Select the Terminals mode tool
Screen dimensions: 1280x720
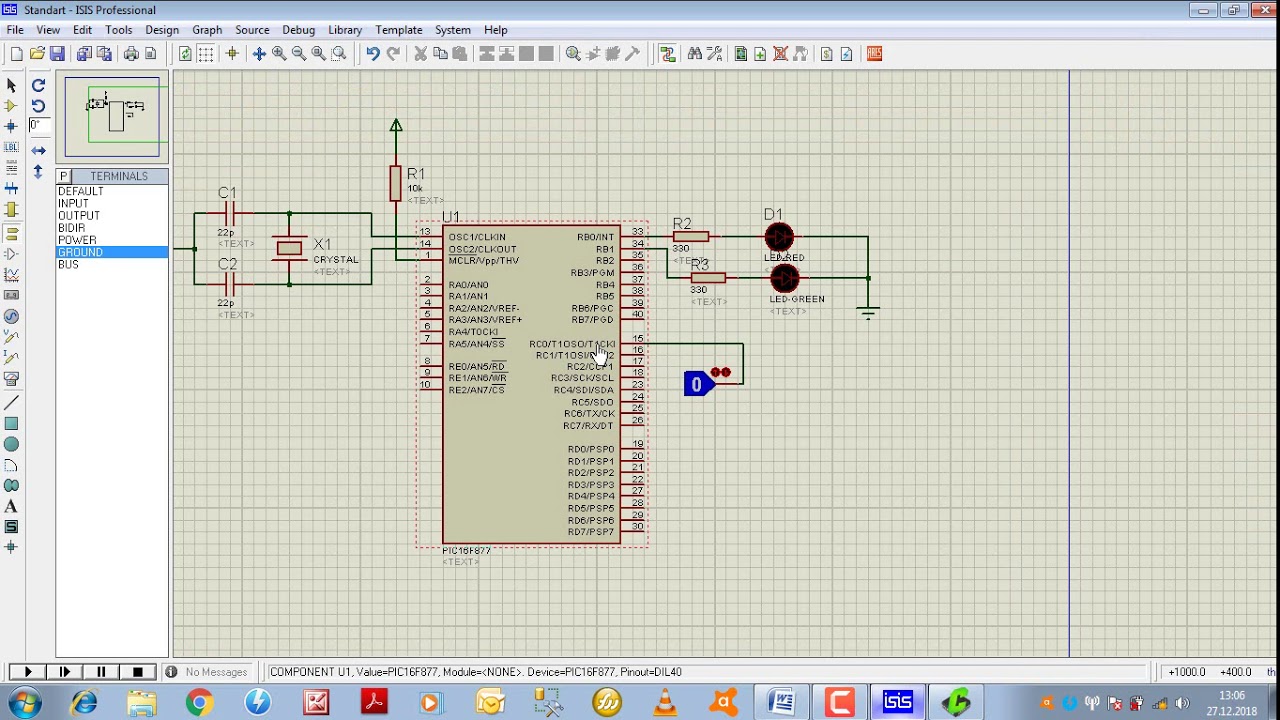pos(11,234)
